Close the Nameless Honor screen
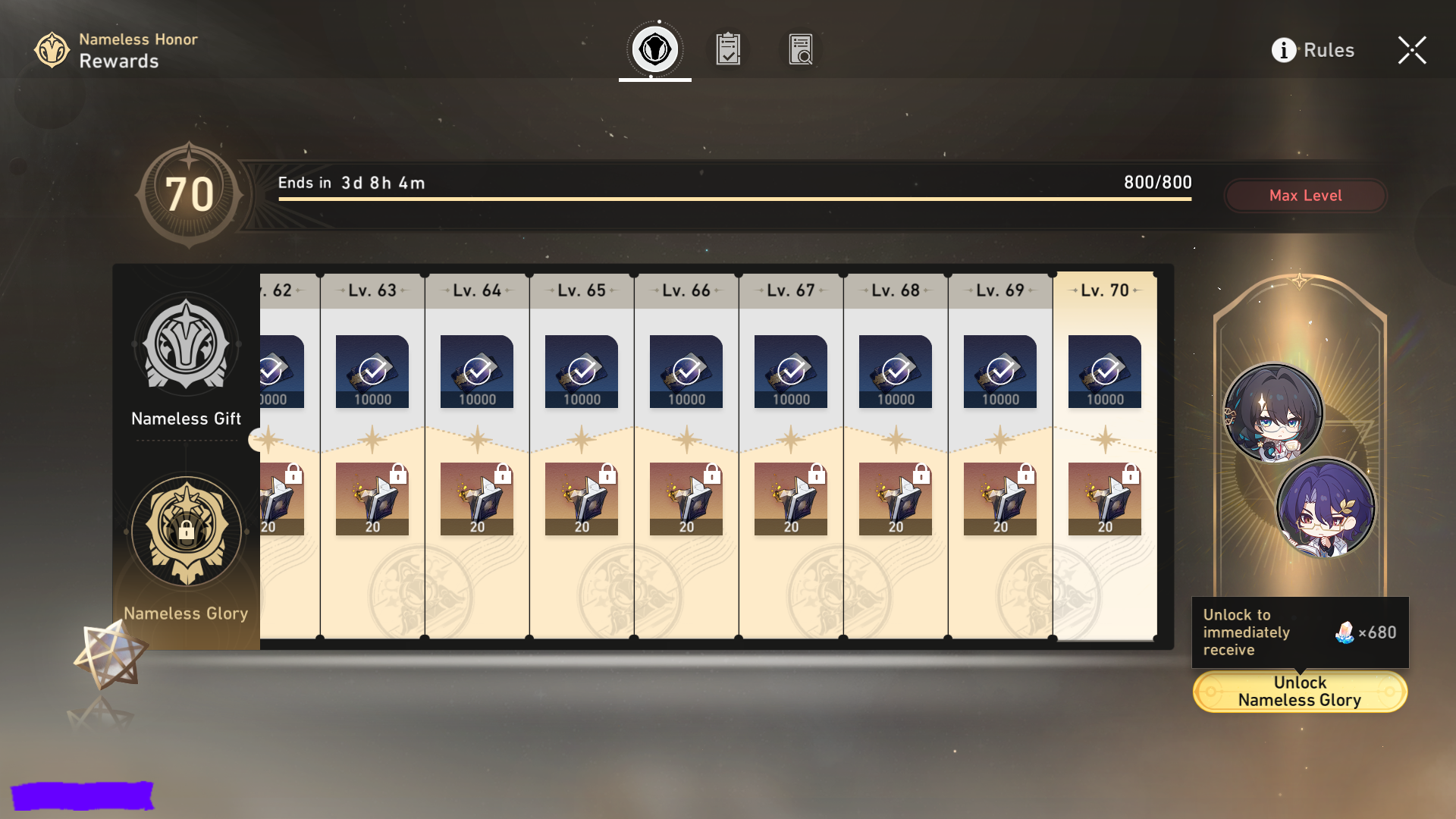 pos(1412,50)
